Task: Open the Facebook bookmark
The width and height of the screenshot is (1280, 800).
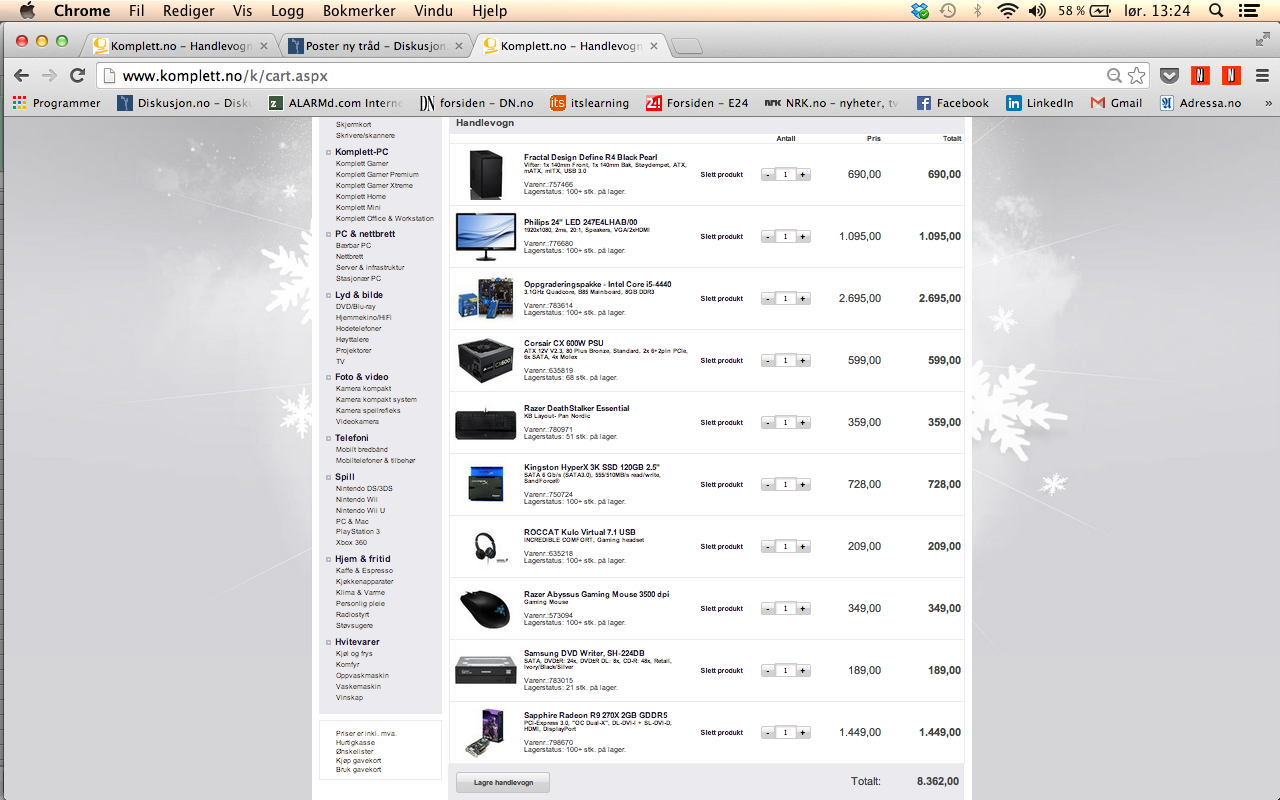Action: point(953,103)
